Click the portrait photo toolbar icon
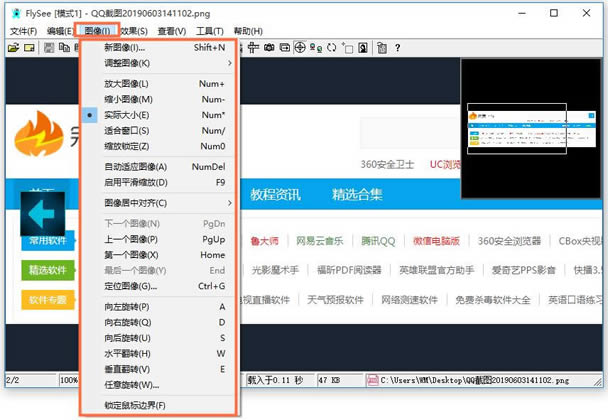 click(x=363, y=48)
